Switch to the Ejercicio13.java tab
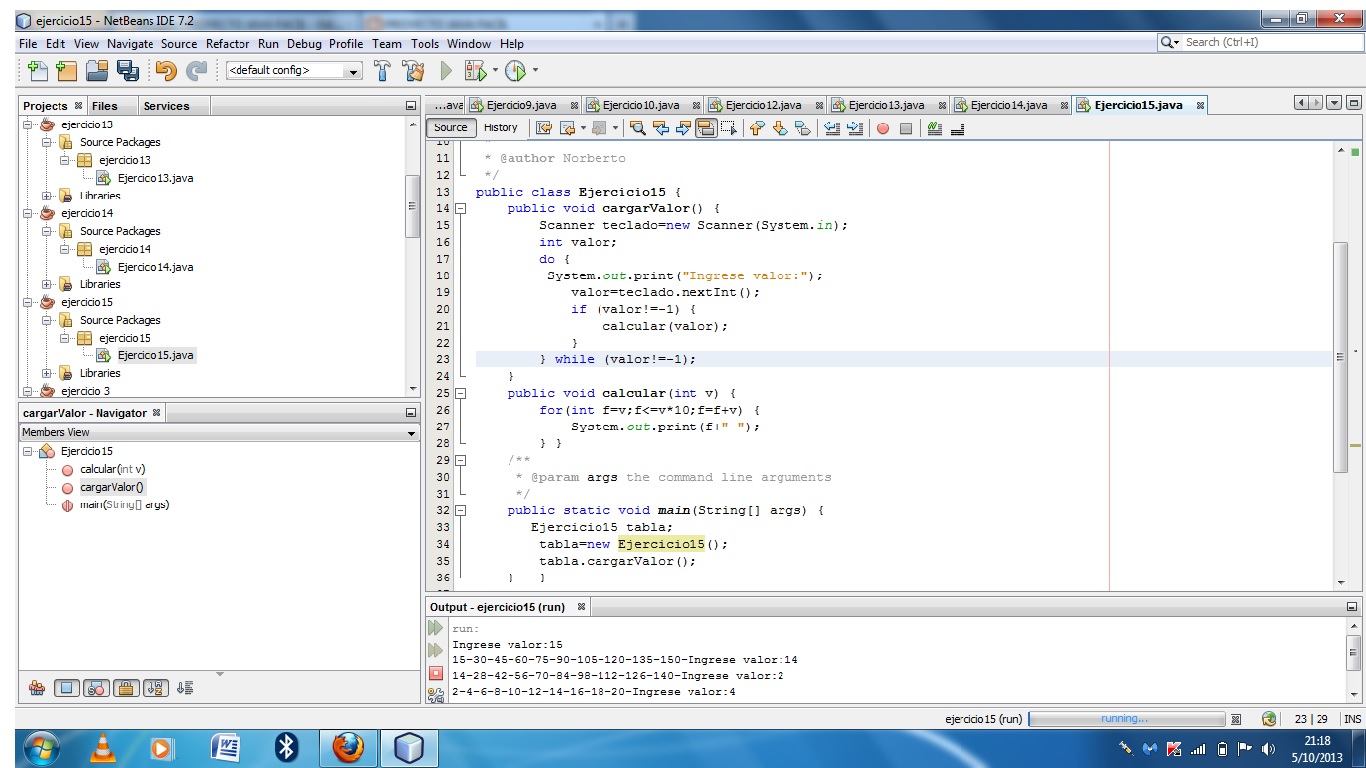 [884, 104]
